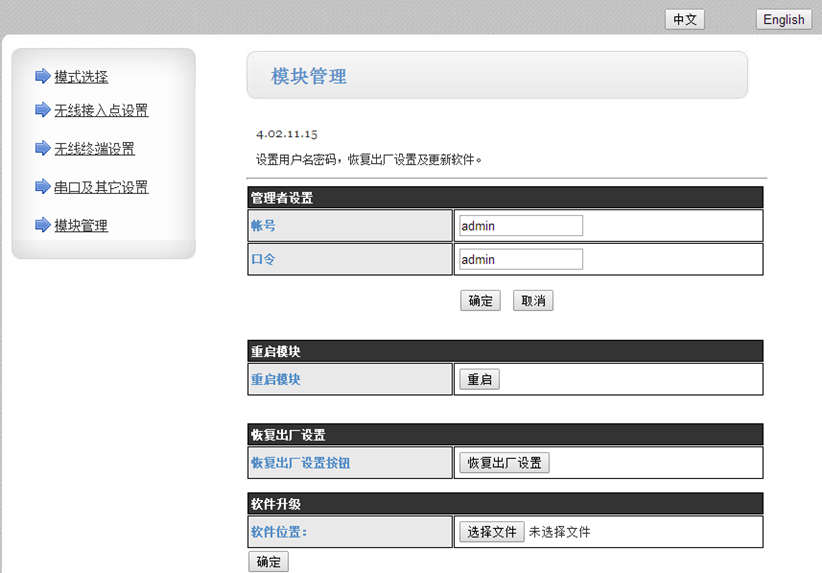Click the arrow icon next to 无线接入点设置
The width and height of the screenshot is (822, 573).
pyautogui.click(x=42, y=110)
